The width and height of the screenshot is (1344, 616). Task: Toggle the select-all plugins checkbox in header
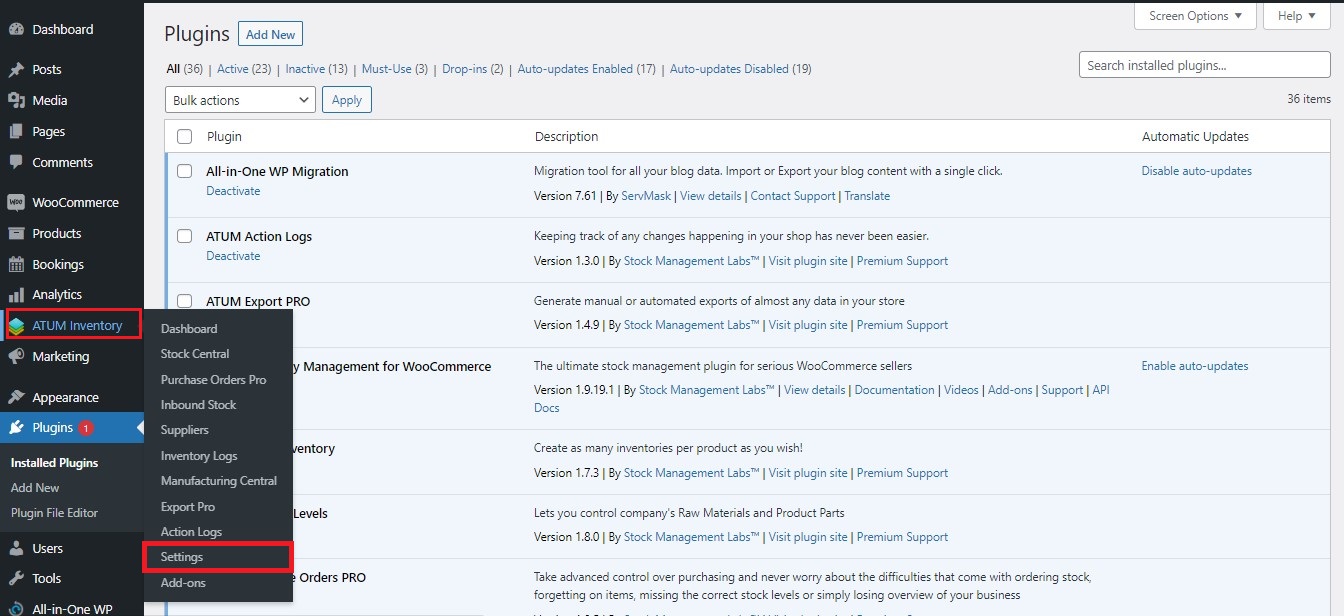pos(184,136)
